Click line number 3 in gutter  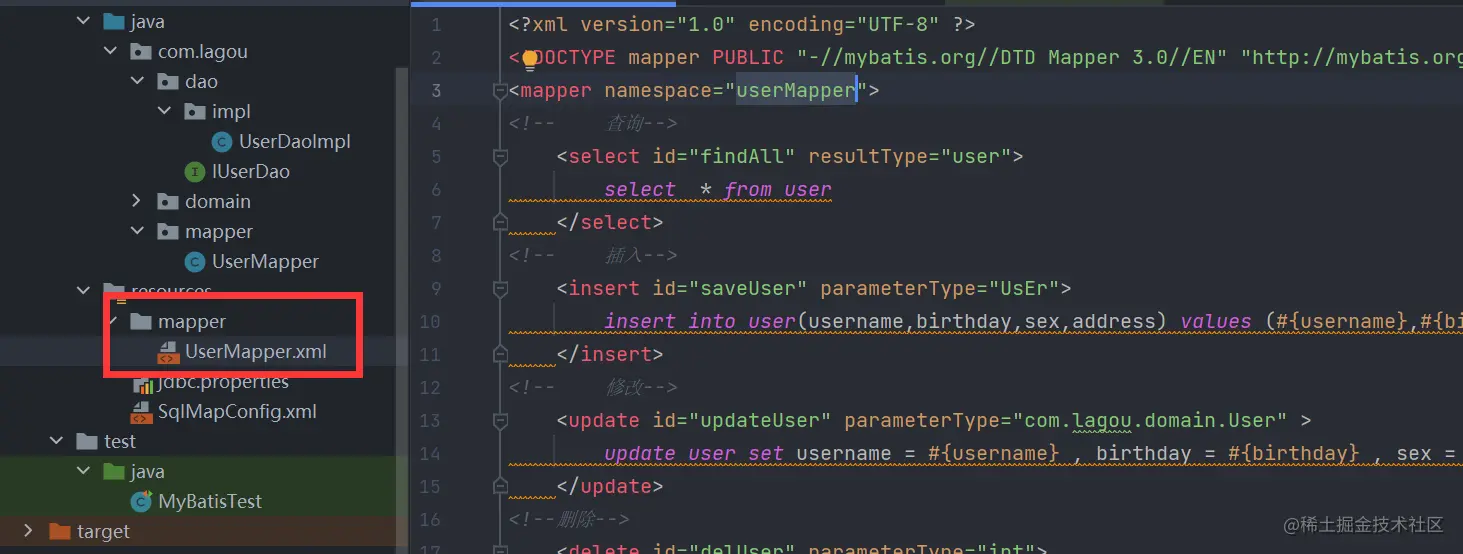coord(435,91)
